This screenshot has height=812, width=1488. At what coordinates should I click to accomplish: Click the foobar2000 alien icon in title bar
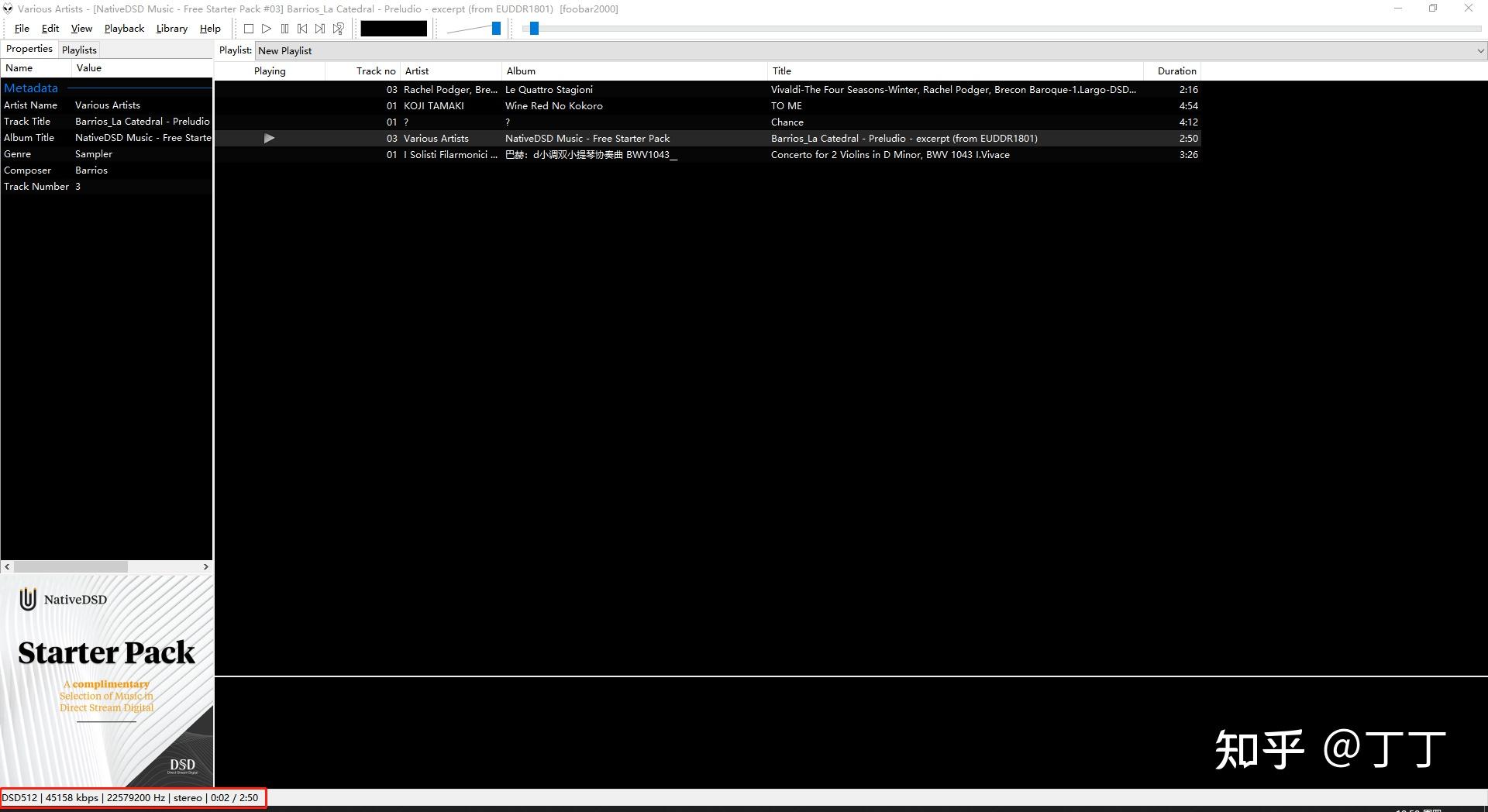(8, 9)
